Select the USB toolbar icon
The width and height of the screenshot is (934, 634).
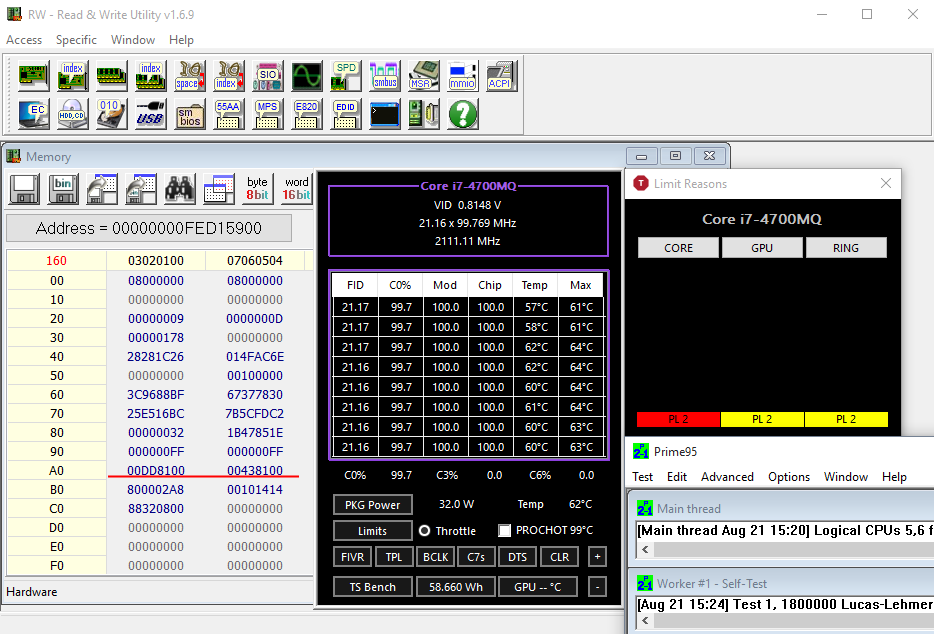150,113
